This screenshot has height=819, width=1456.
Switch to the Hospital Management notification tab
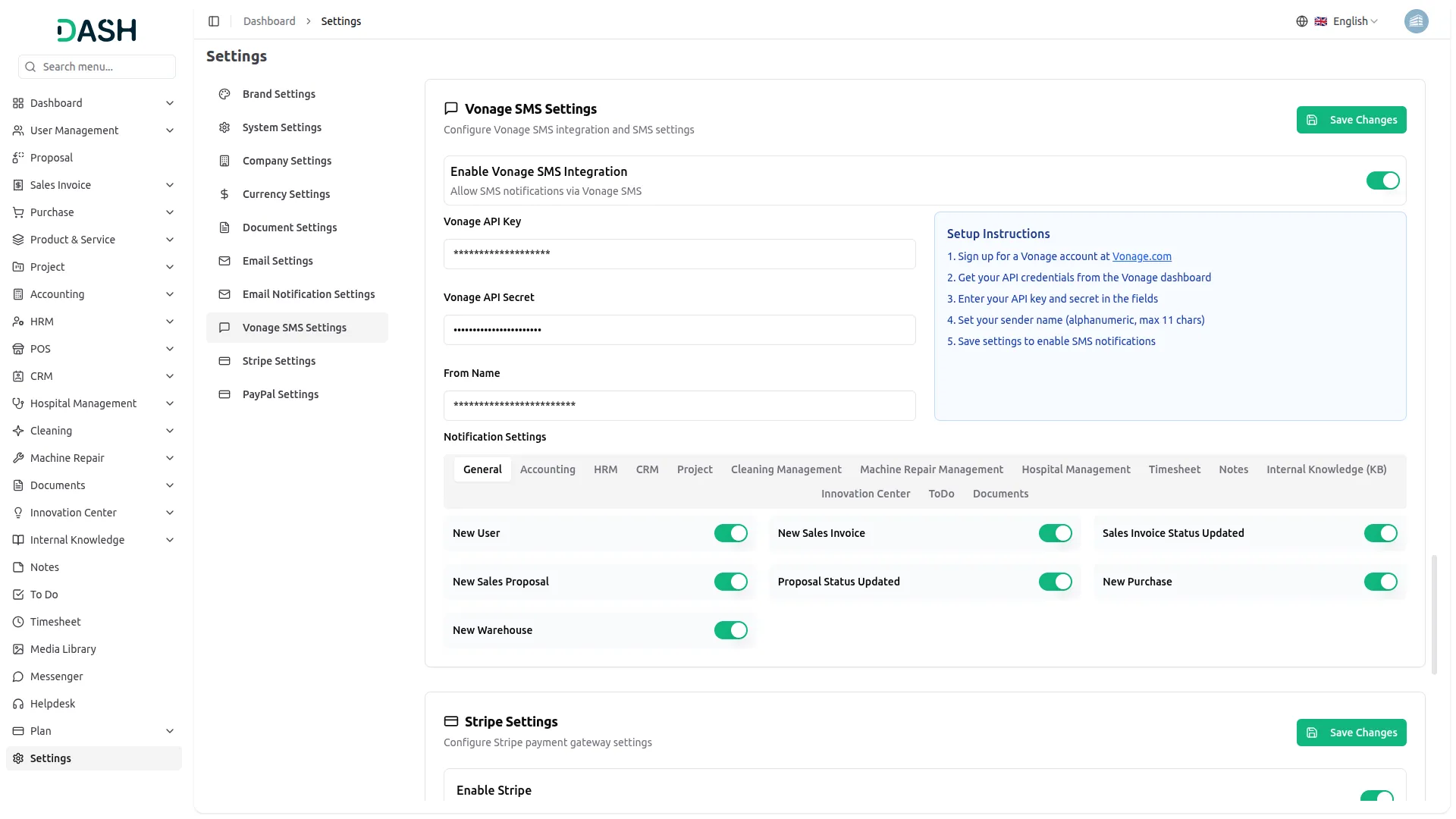click(1075, 469)
